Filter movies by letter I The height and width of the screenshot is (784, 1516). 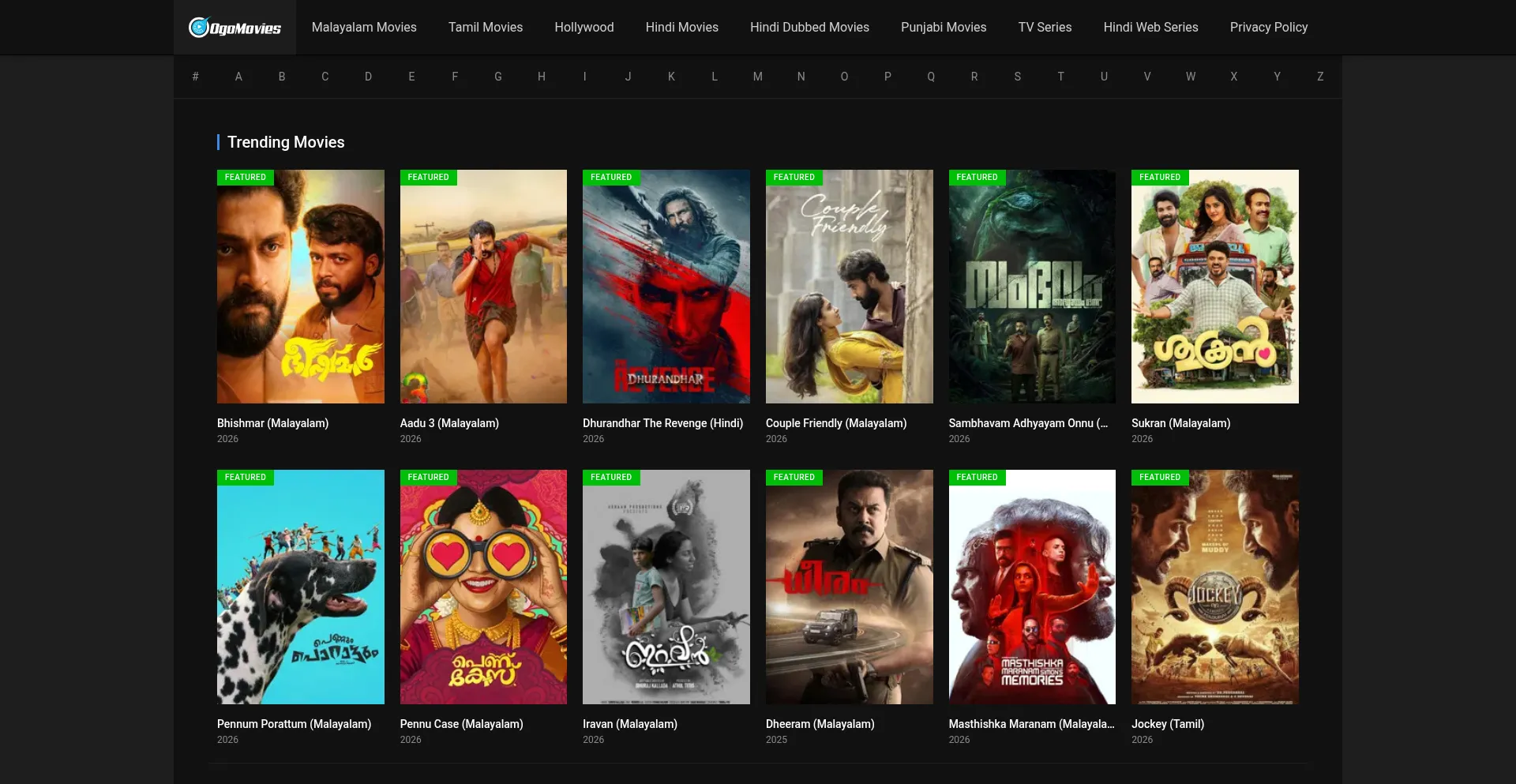click(585, 77)
